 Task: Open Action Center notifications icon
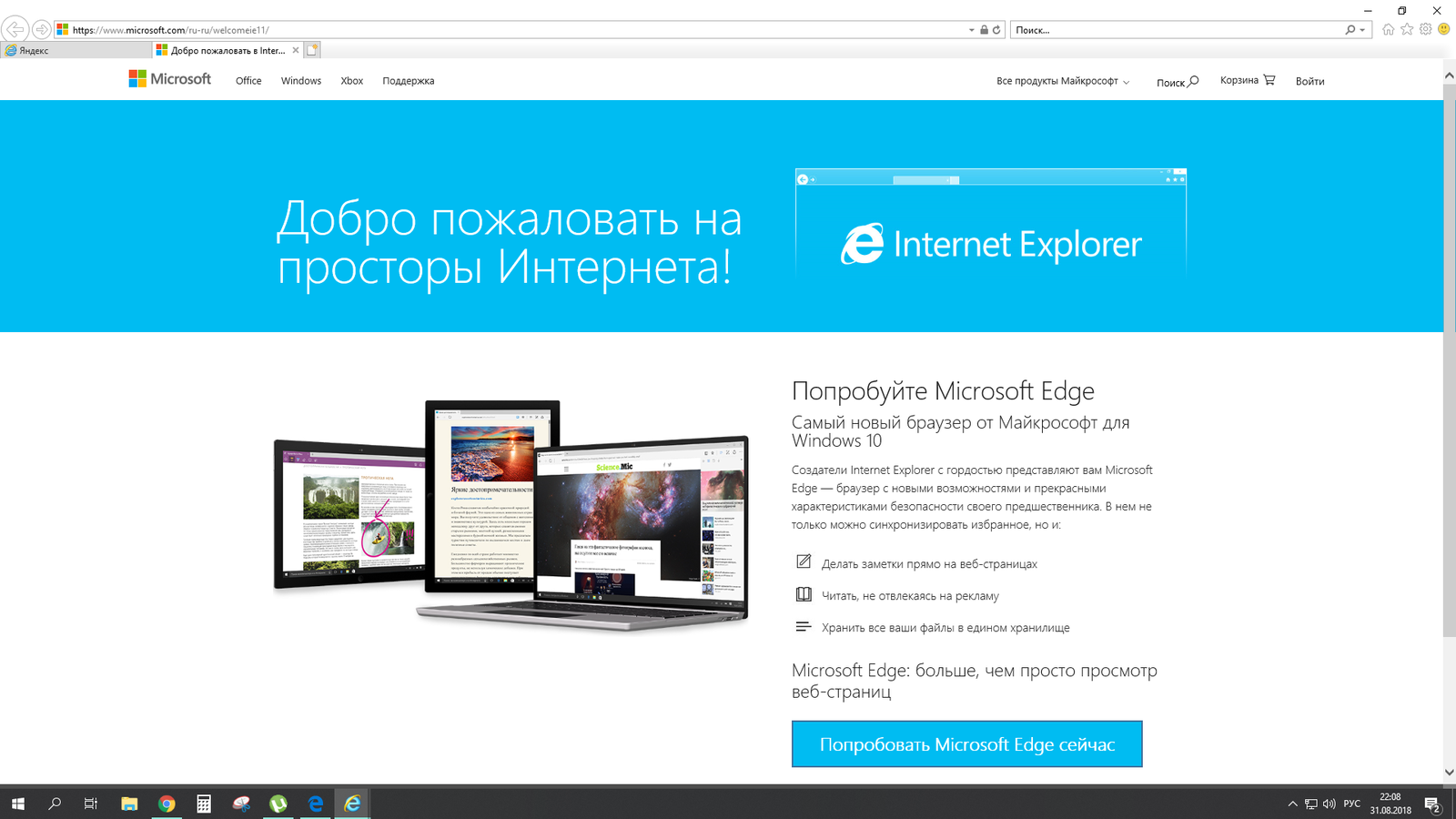pyautogui.click(x=1432, y=804)
